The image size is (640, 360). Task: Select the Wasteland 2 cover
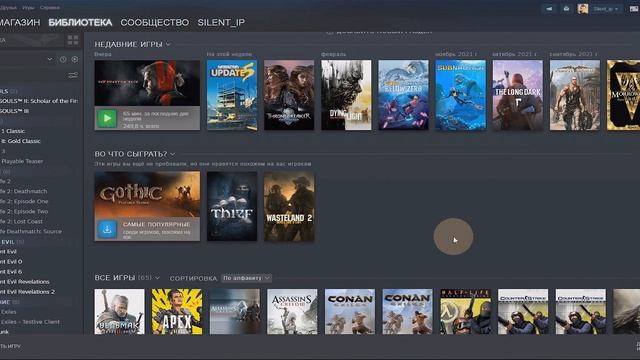tap(289, 206)
